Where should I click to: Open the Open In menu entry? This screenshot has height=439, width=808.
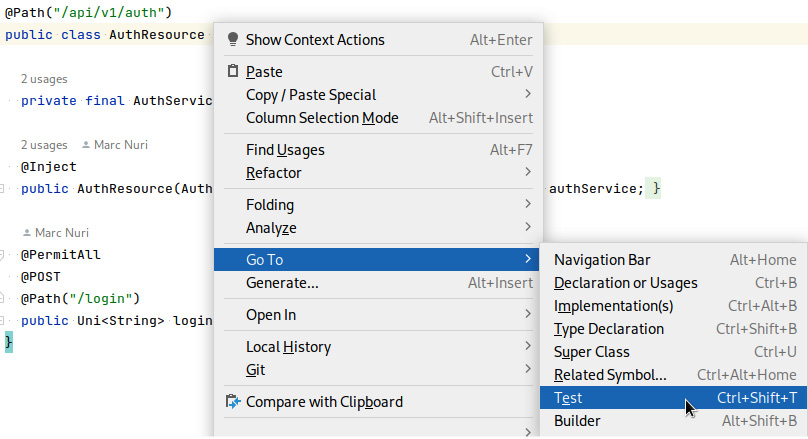378,315
